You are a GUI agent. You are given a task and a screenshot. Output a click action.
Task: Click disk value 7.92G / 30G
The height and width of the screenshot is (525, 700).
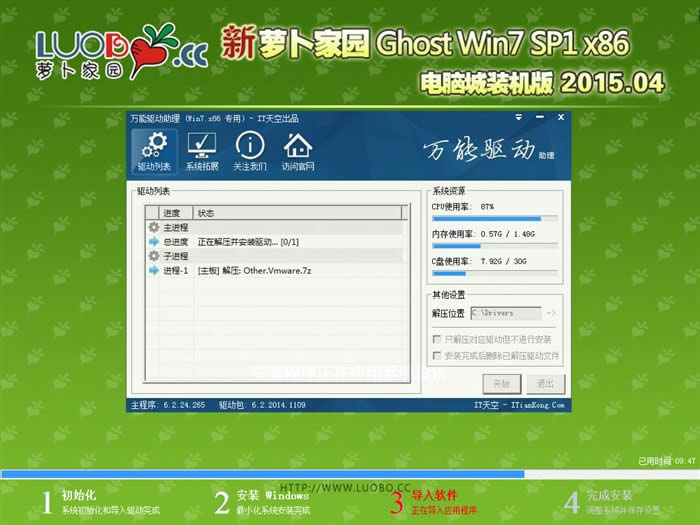point(503,261)
